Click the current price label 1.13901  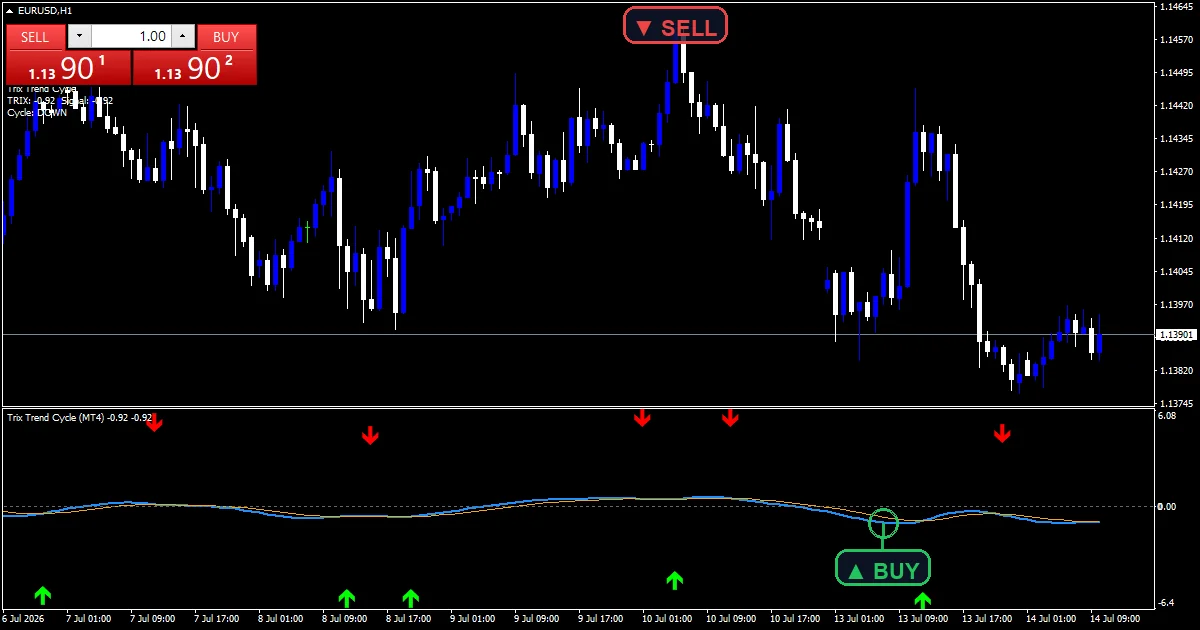pyautogui.click(x=1176, y=335)
